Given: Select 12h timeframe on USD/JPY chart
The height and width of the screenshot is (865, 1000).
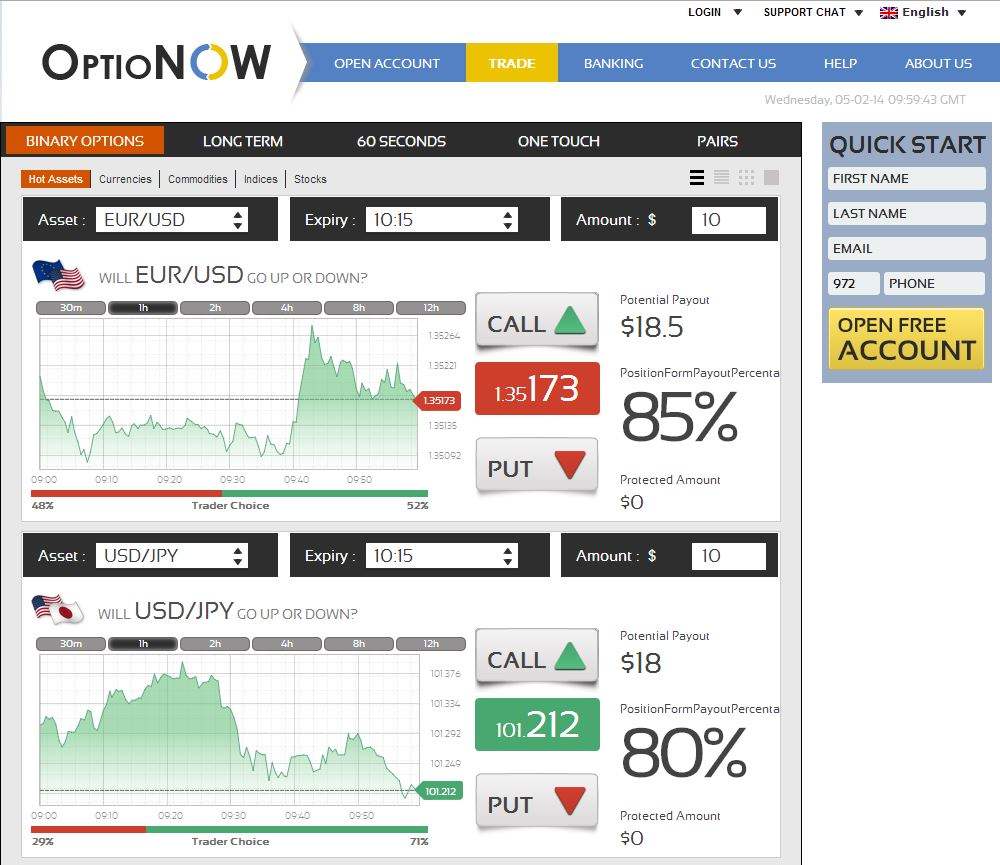Looking at the screenshot, I should [x=431, y=644].
